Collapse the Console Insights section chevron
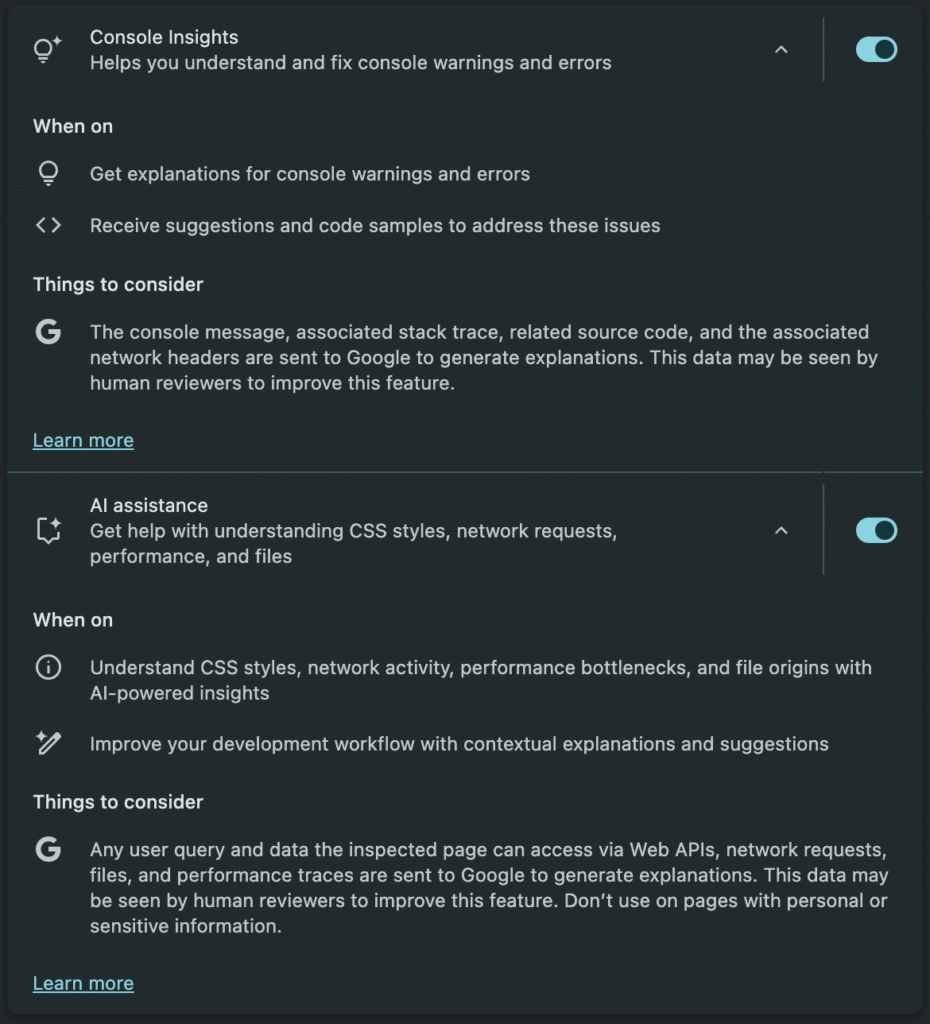 781,50
